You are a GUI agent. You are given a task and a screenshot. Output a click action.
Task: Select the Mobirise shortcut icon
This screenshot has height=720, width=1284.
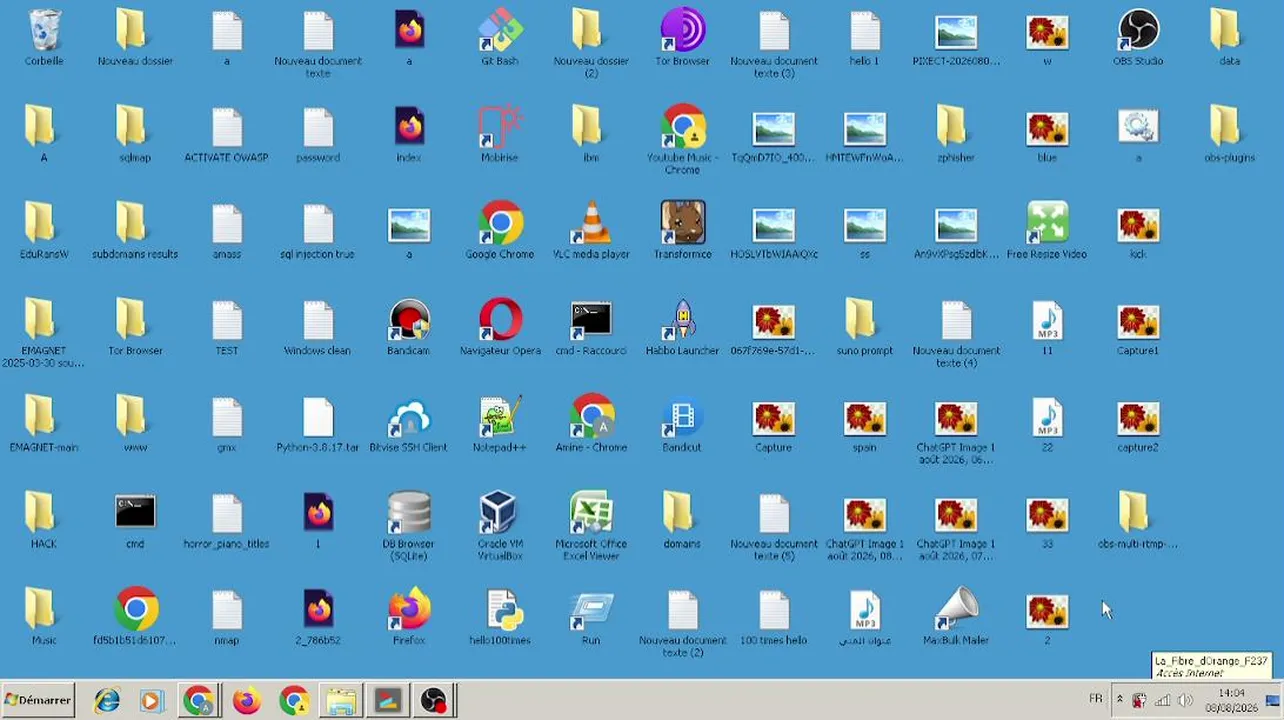click(x=500, y=135)
